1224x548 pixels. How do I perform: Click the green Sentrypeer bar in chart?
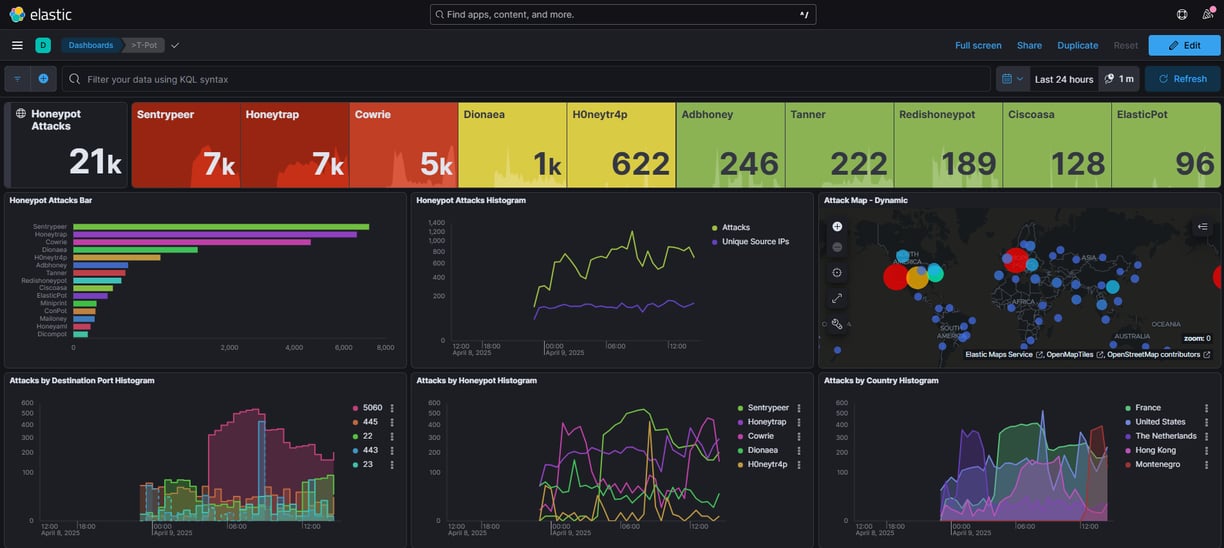[x=221, y=227]
